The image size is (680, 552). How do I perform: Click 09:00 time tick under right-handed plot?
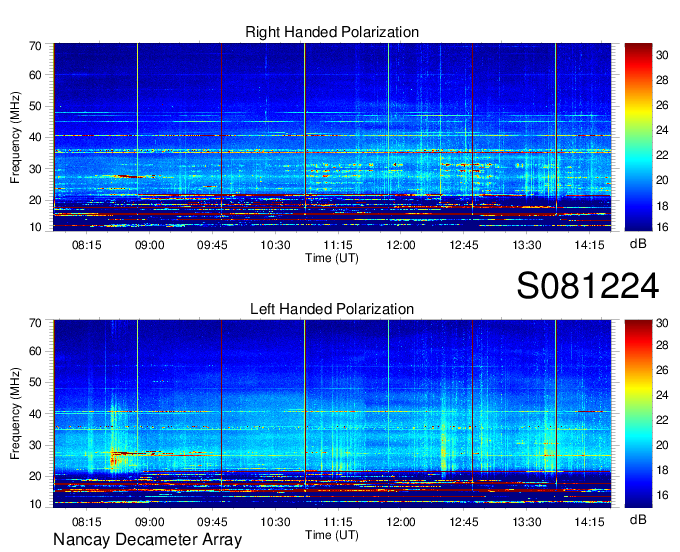coord(149,245)
